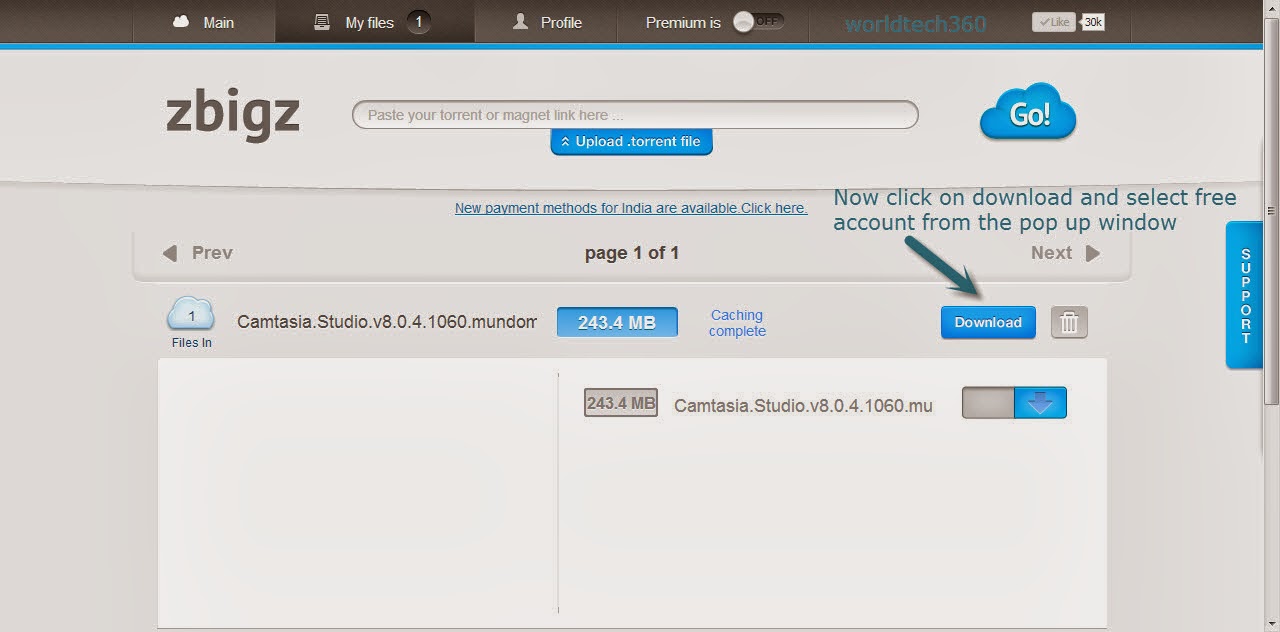1280x632 pixels.
Task: Go to the Prev page
Action: point(197,253)
